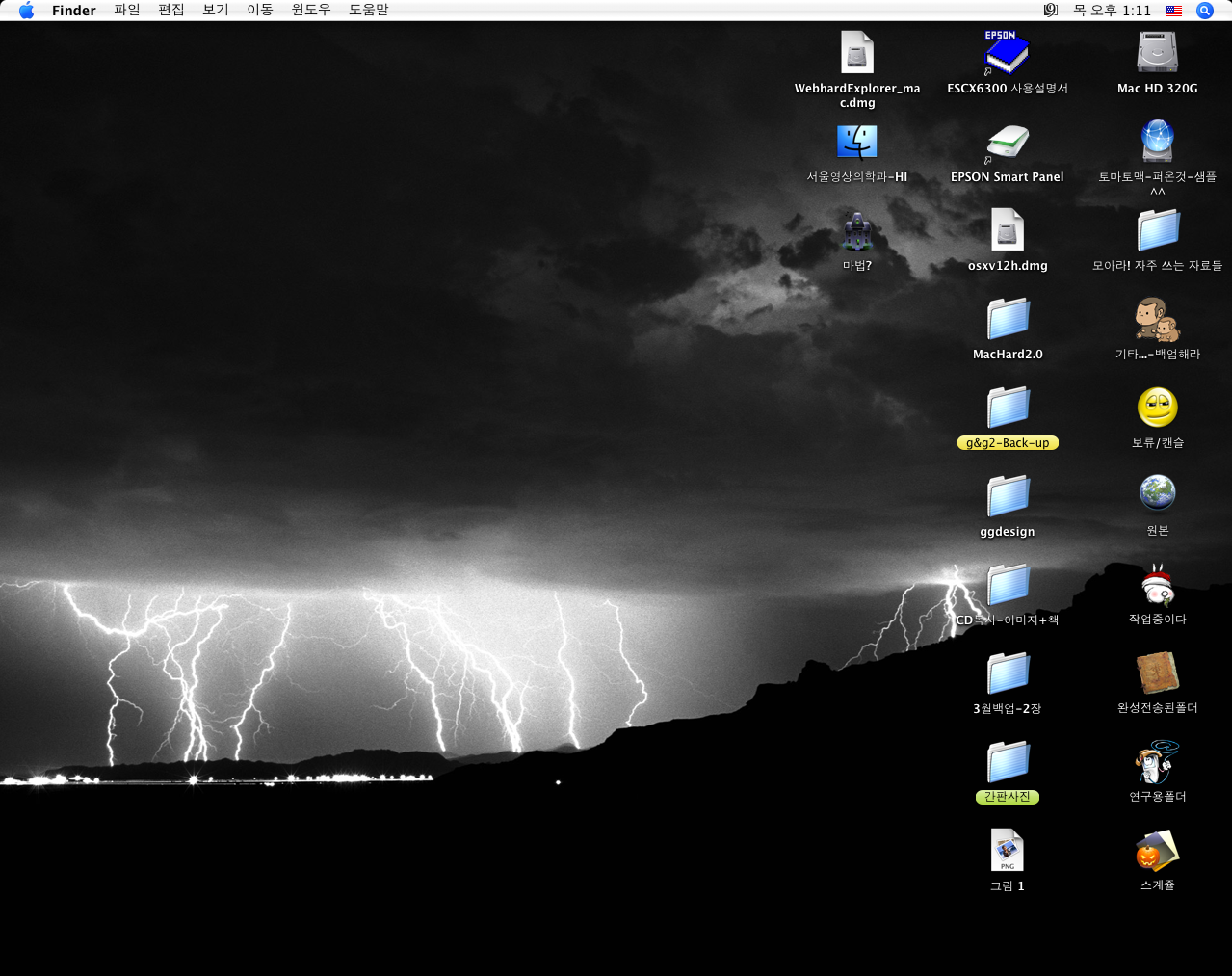This screenshot has width=1232, height=976.
Task: Open the 보기 menu
Action: (215, 11)
